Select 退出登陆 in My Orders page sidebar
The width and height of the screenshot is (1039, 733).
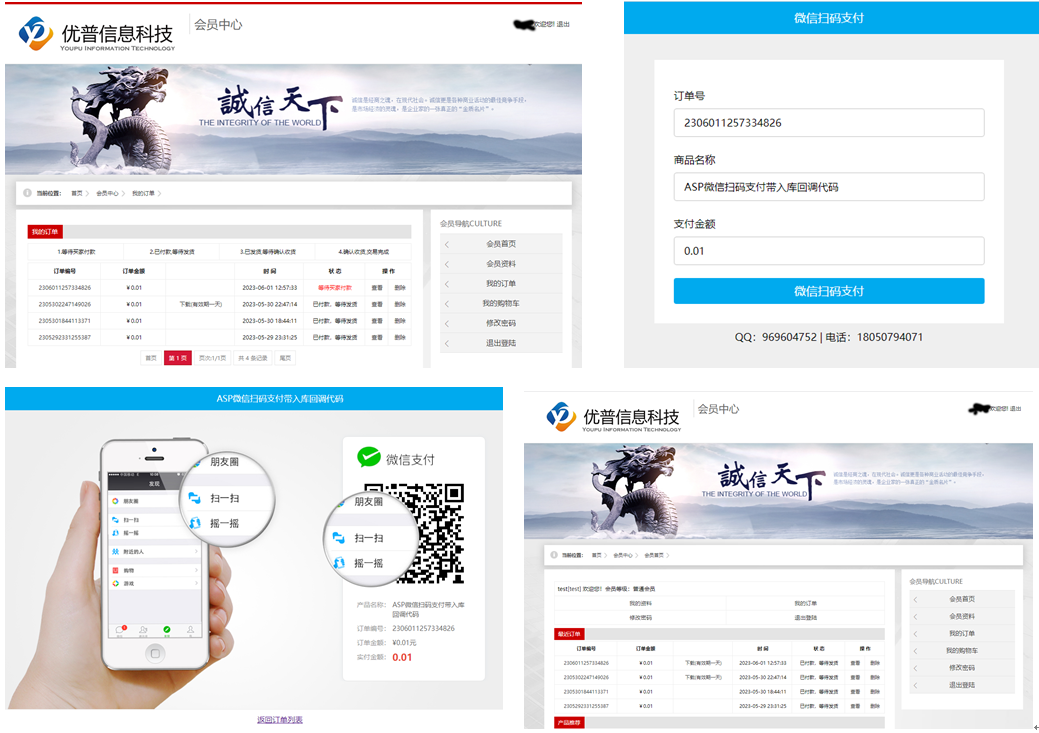[501, 343]
